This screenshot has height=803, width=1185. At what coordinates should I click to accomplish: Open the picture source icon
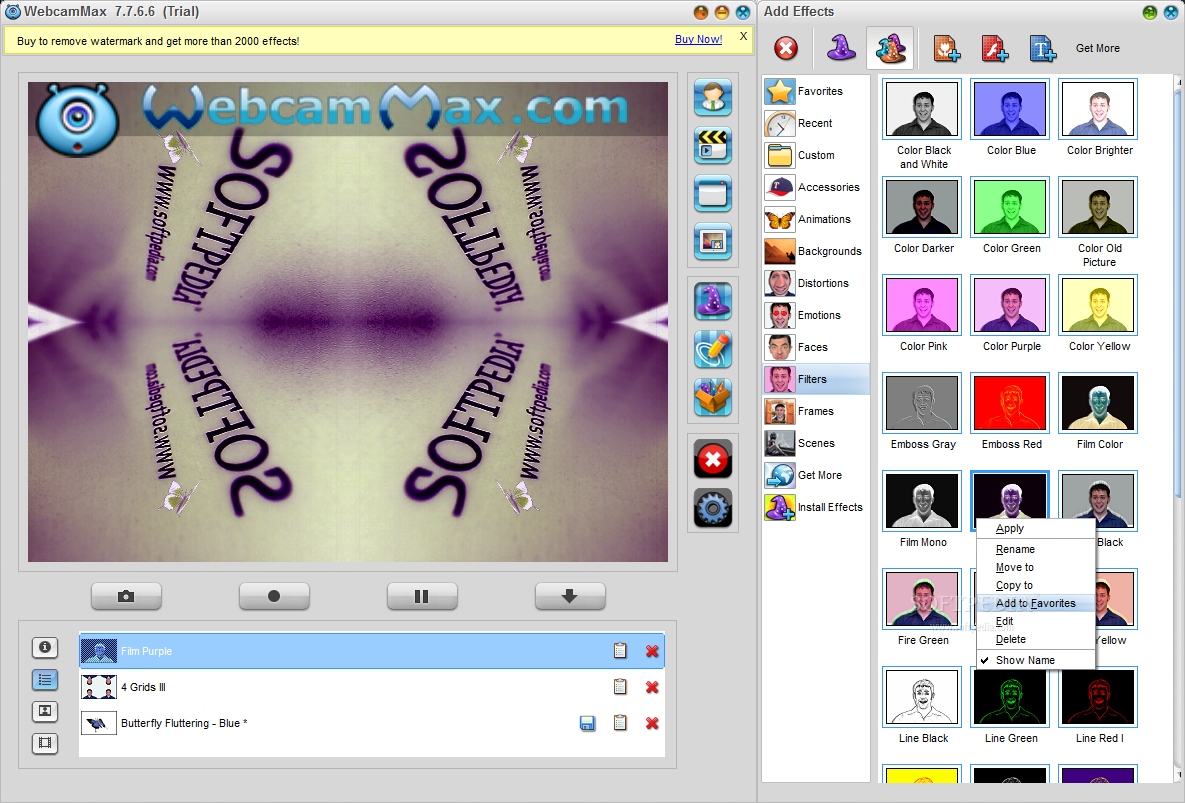point(713,242)
